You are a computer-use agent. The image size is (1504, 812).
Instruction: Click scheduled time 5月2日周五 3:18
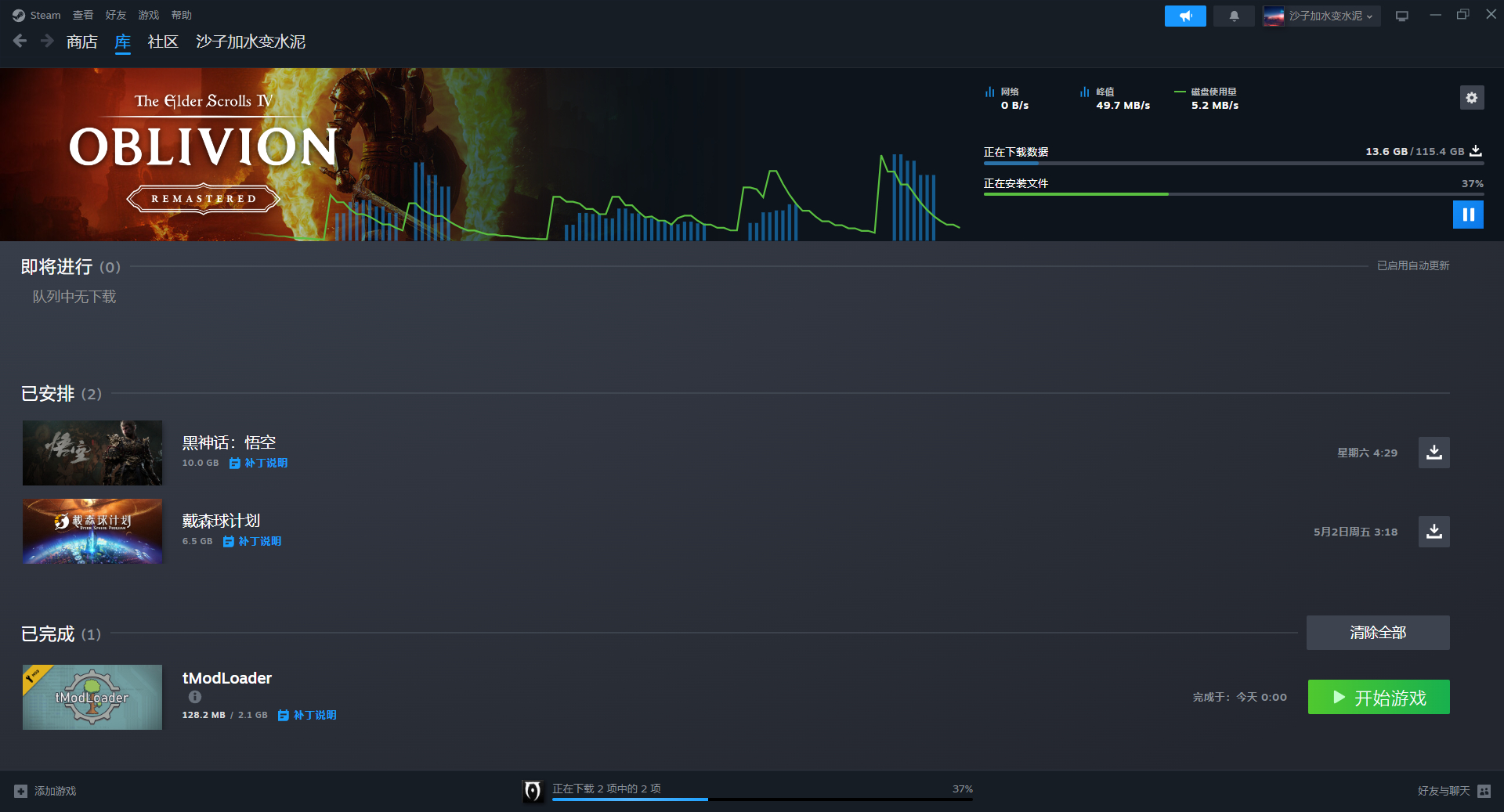tap(1355, 532)
